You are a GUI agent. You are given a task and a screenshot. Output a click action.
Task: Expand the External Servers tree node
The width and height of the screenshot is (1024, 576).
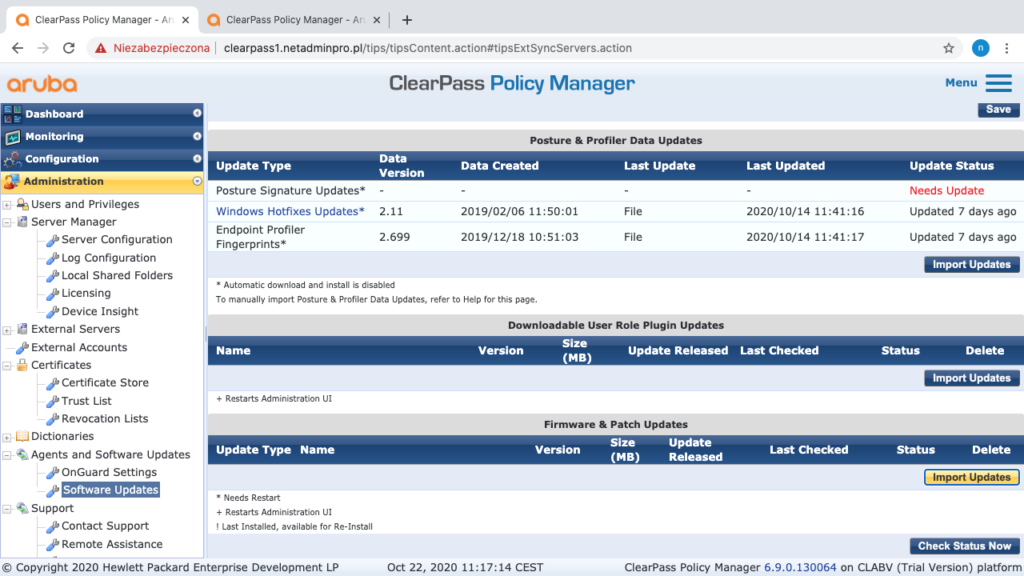click(x=7, y=330)
